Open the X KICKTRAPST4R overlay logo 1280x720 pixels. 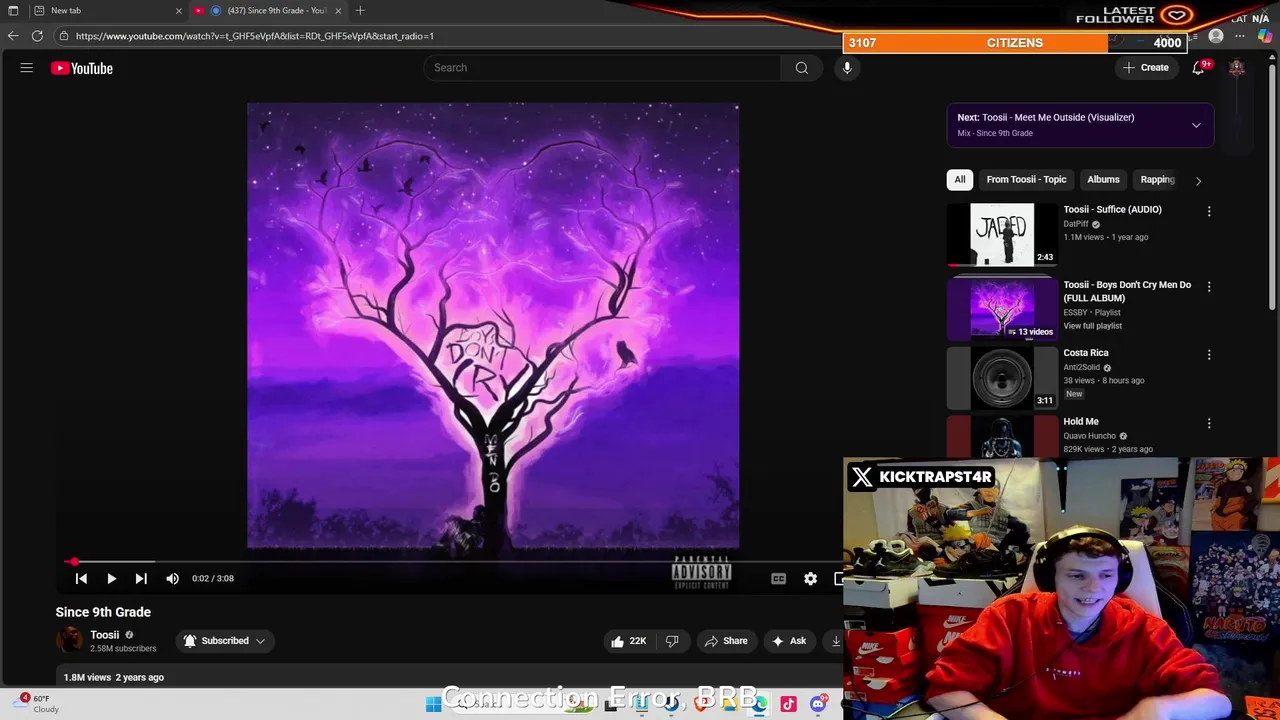[x=862, y=477]
